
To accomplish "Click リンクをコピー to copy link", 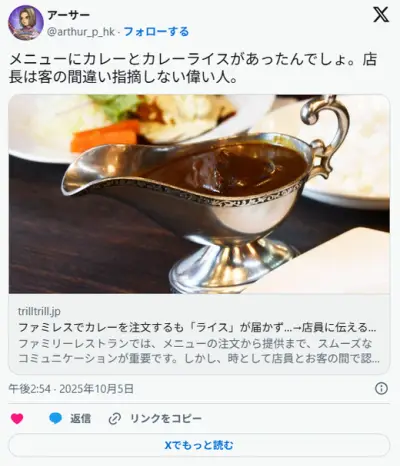I will pos(166,419).
